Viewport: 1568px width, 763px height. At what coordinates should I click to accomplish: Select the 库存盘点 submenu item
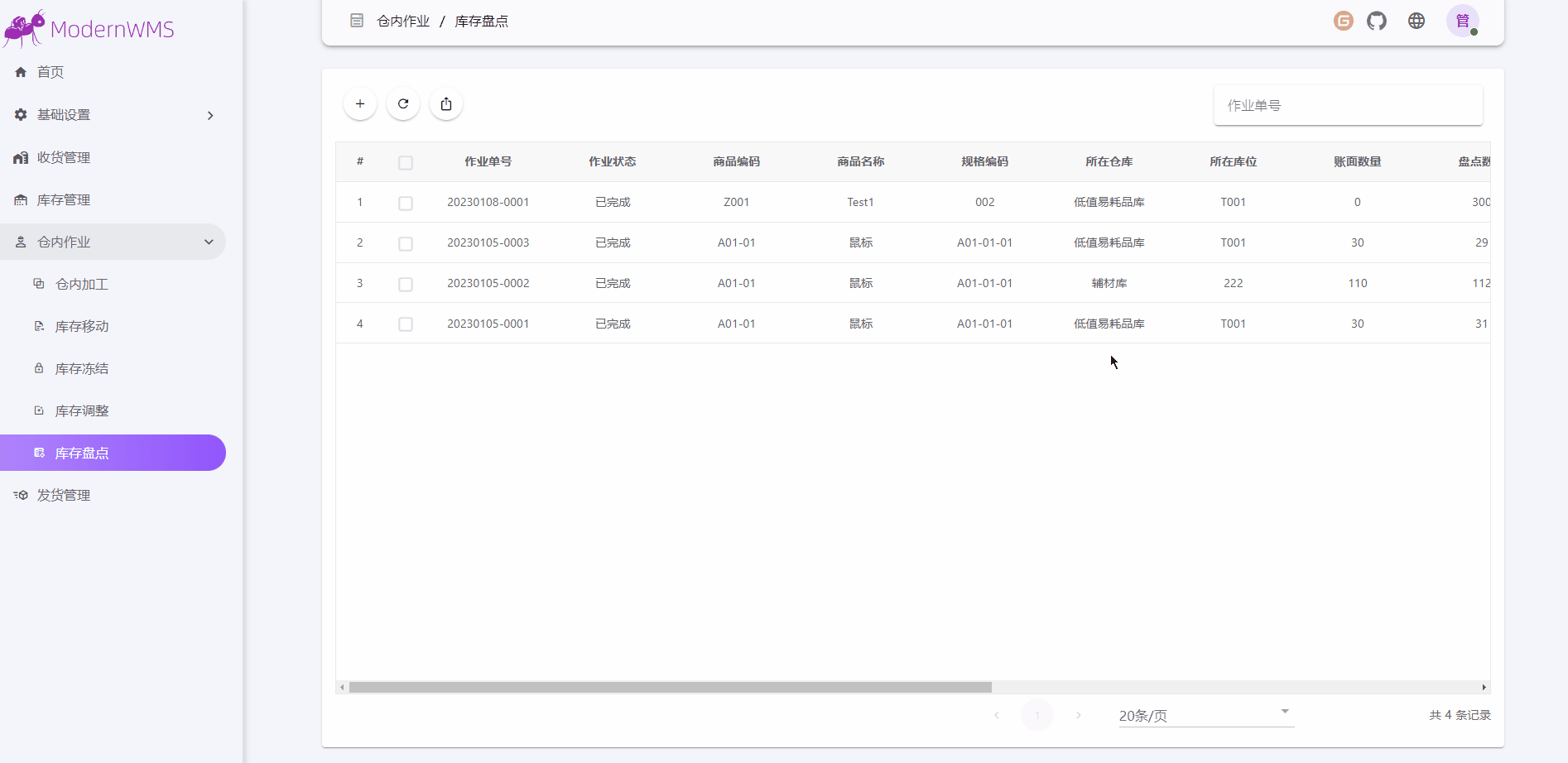point(113,453)
